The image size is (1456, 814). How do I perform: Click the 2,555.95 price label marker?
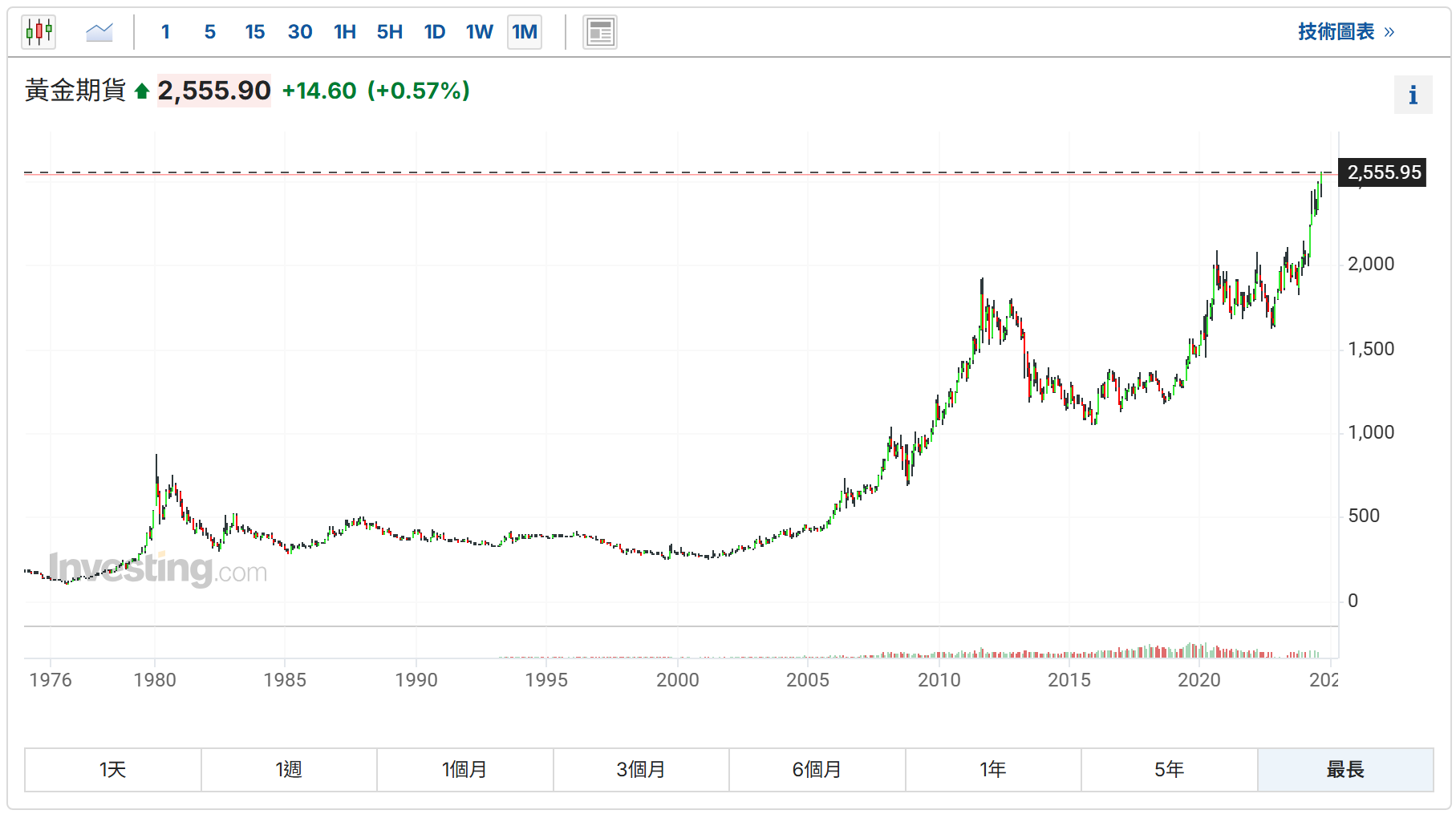(x=1383, y=172)
